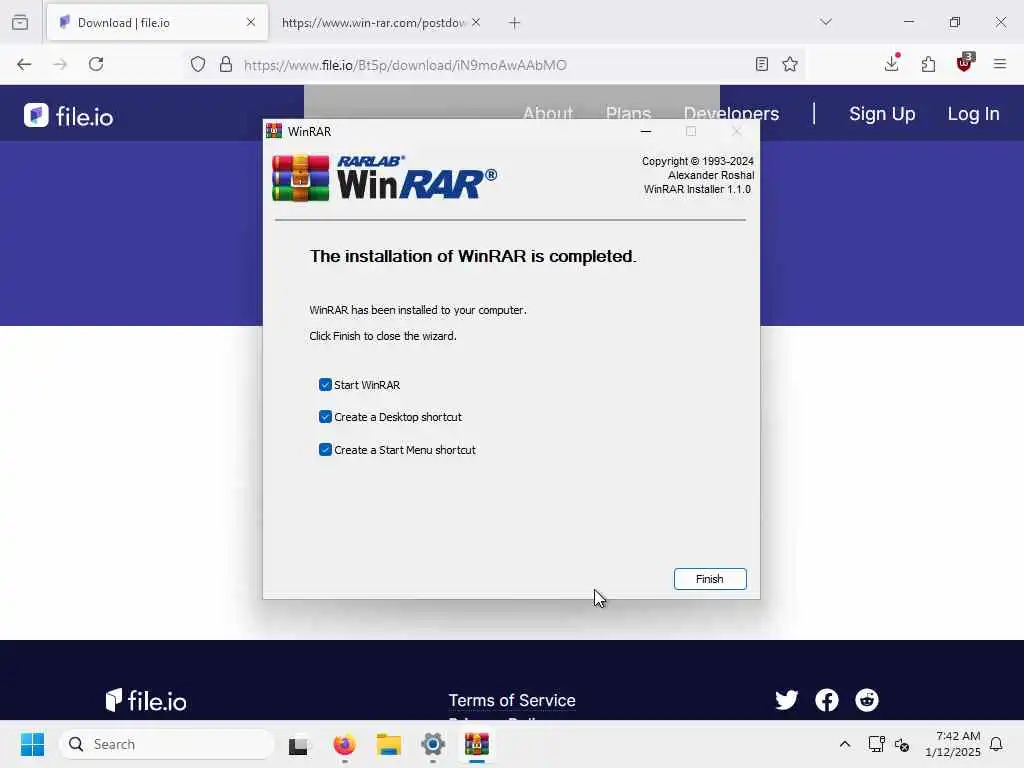Switch to the win-rar.com postdownload tab

coord(372,23)
